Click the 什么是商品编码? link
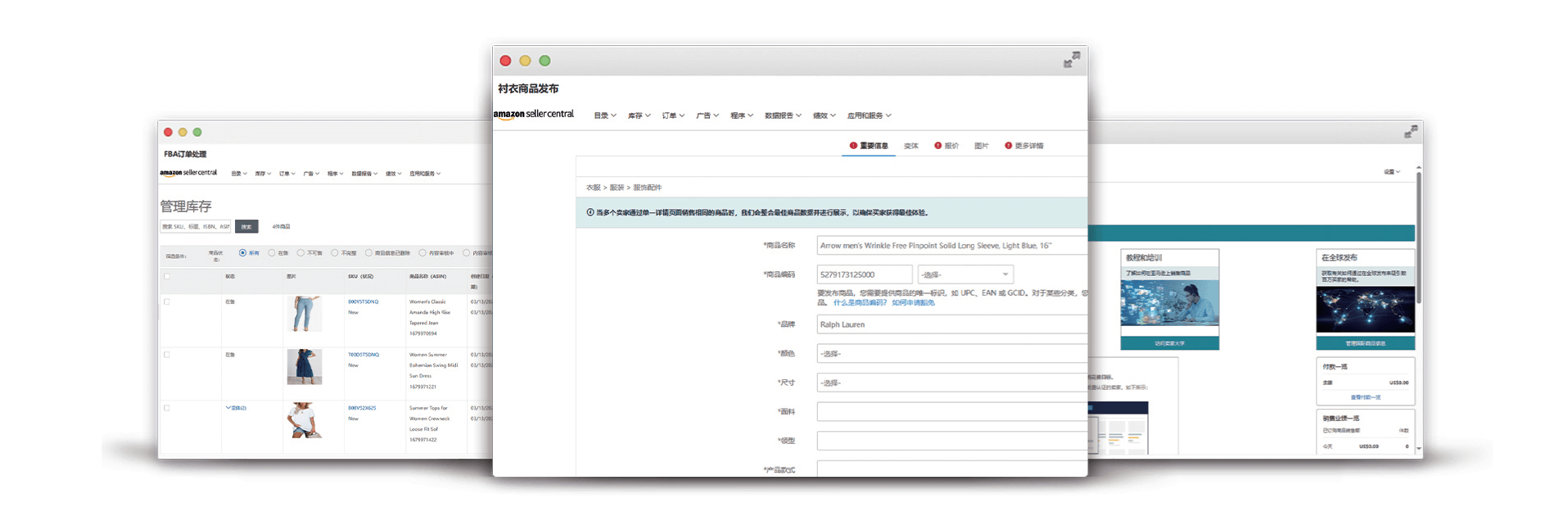The height and width of the screenshot is (521, 1568). pyautogui.click(x=859, y=303)
